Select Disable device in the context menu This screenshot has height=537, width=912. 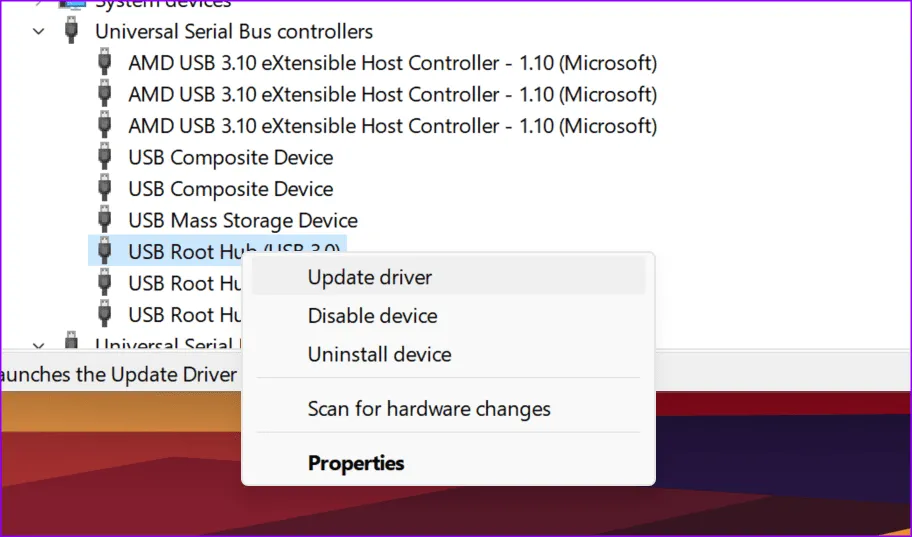click(x=372, y=316)
